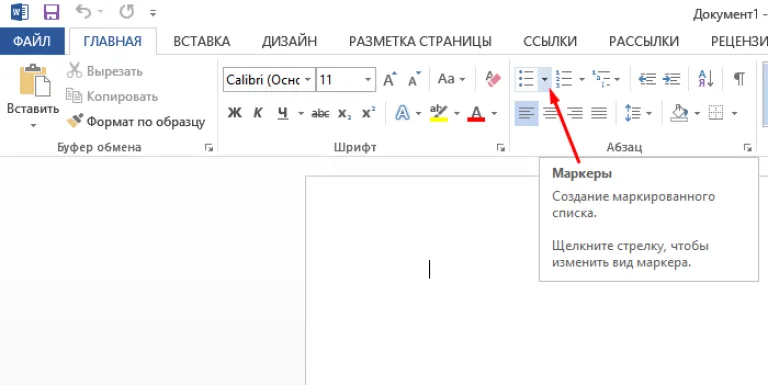Align text left
Screen dimensions: 768x385
[527, 114]
